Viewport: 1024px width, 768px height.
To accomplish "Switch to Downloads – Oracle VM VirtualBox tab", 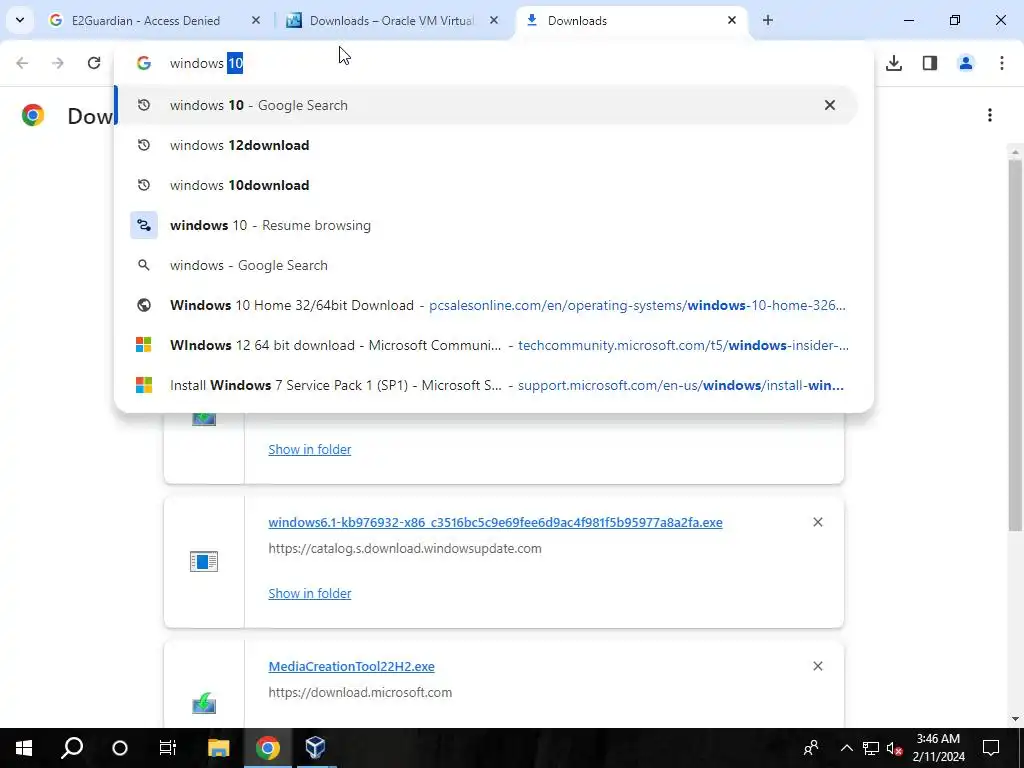I will pos(391,20).
